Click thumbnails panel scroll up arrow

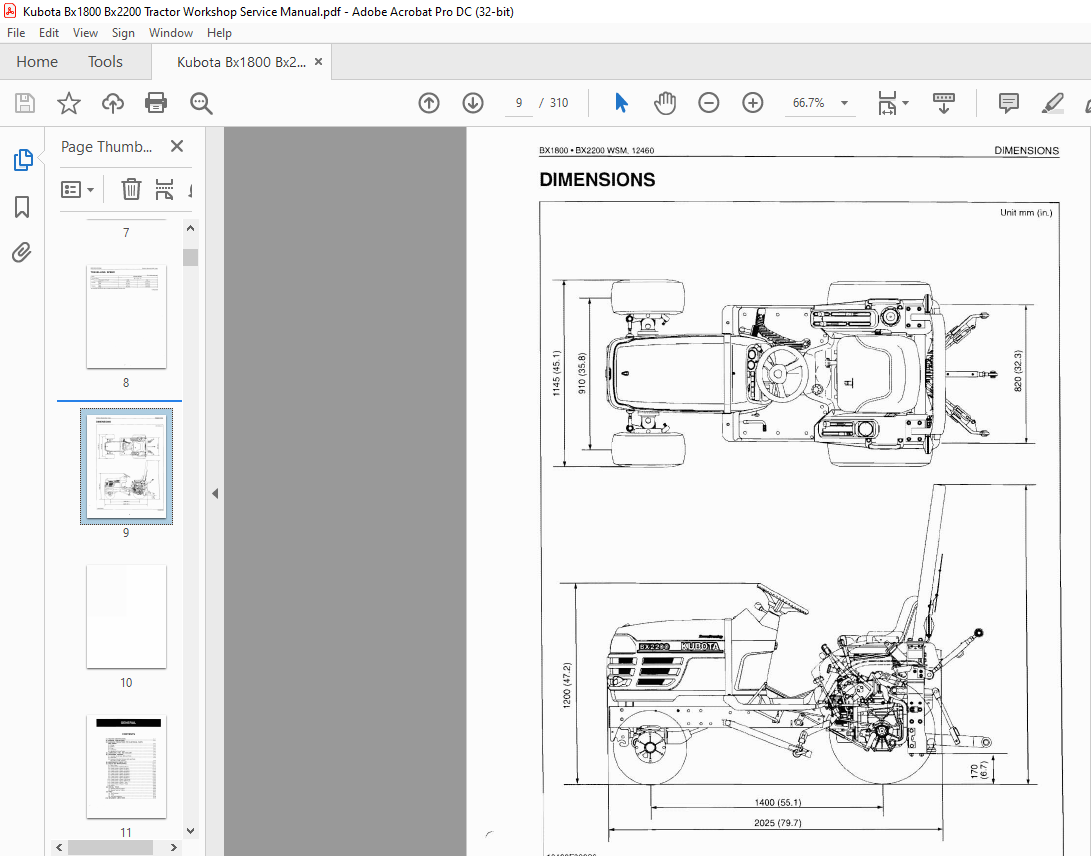click(x=191, y=228)
